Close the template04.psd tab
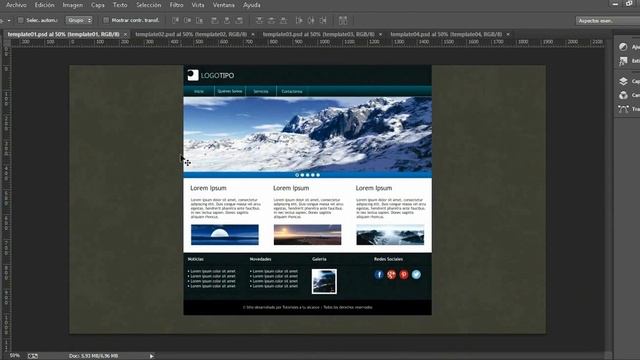This screenshot has width=640, height=360. (508, 34)
